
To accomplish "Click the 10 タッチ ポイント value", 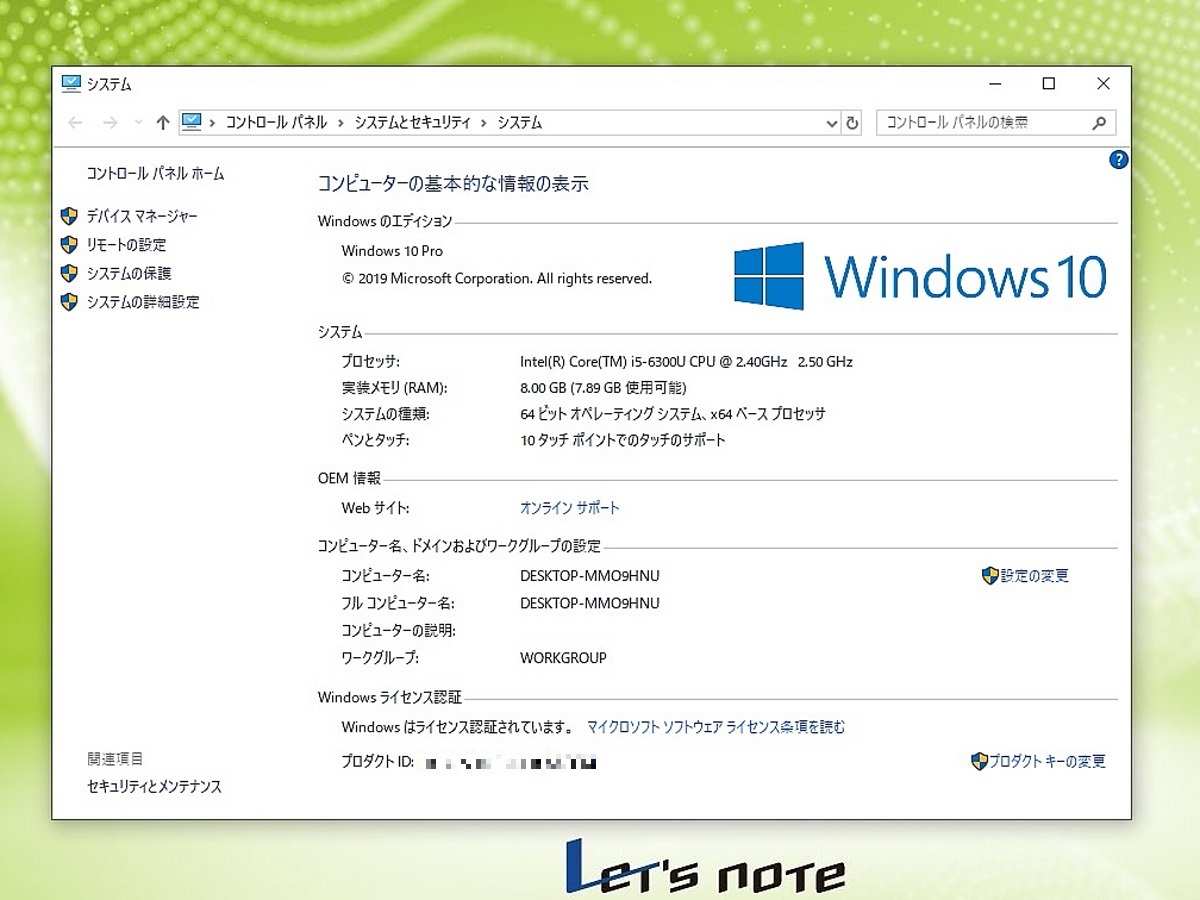I will pyautogui.click(x=623, y=440).
